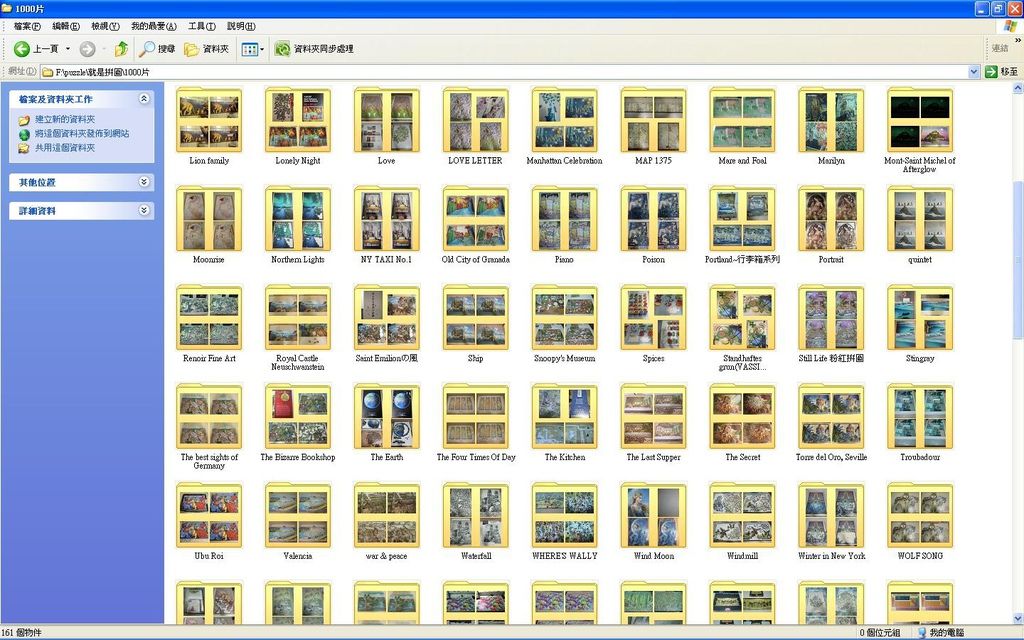Expand the 詳細資料 panel
The width and height of the screenshot is (1024, 640).
[x=144, y=210]
